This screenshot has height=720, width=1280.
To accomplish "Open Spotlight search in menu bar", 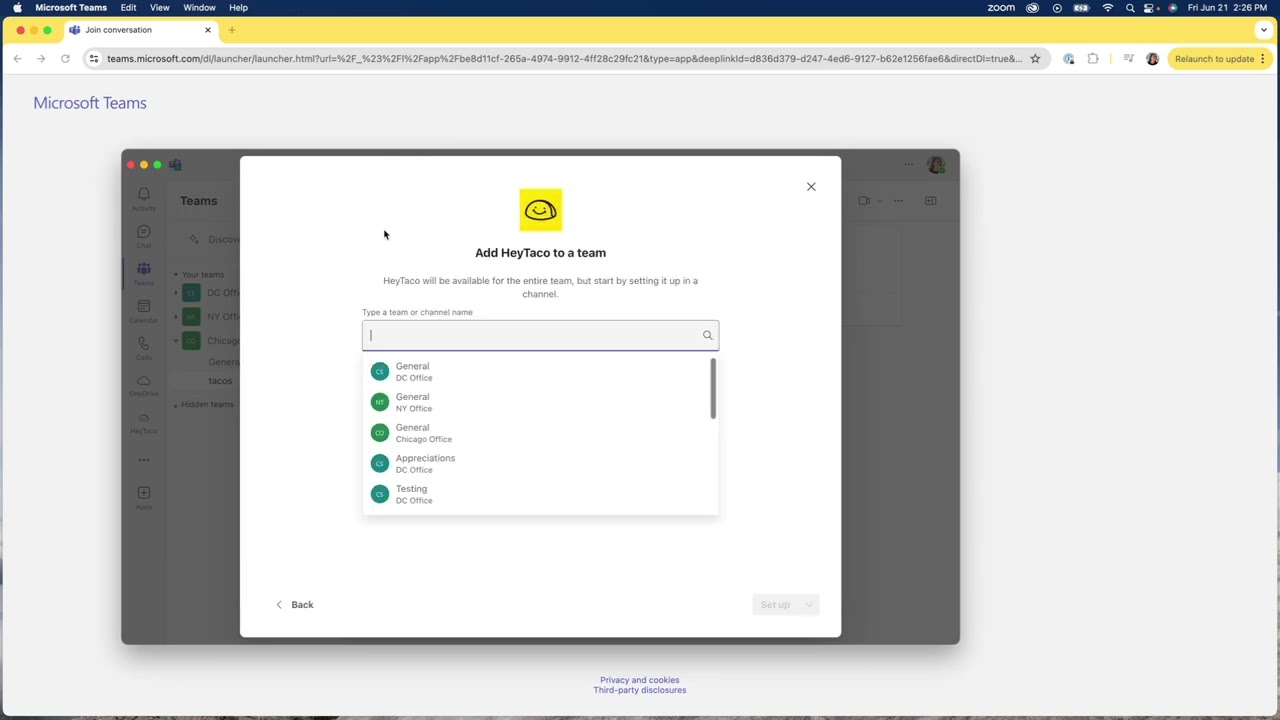I will click(x=1130, y=8).
